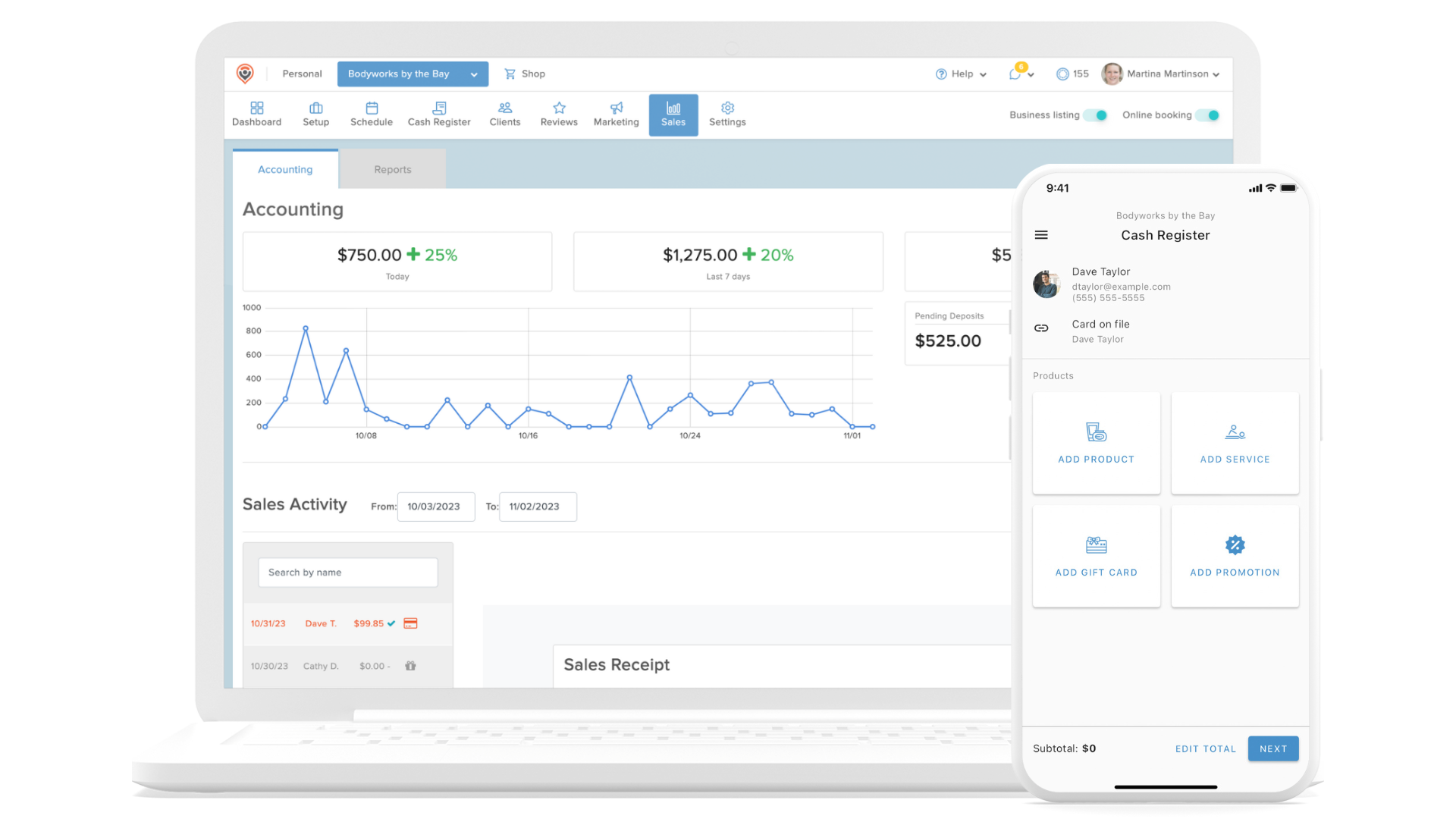
Task: Open the Help dropdown menu
Action: 961,74
